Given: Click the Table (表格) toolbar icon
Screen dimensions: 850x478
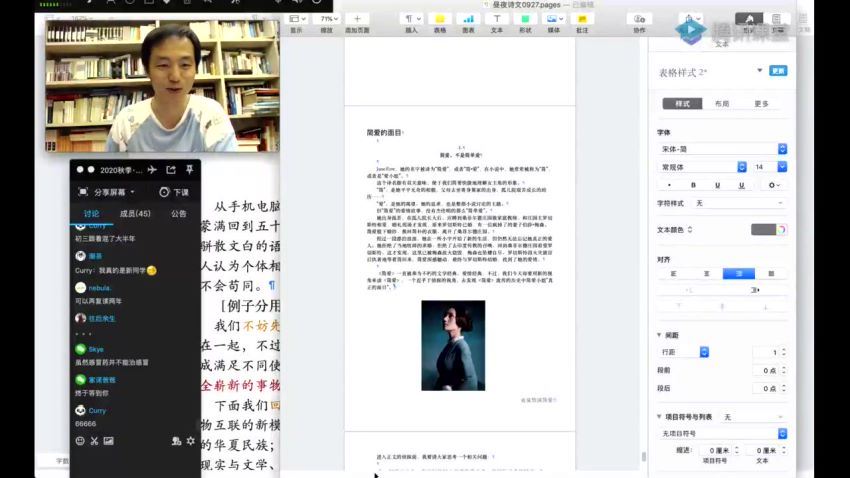Looking at the screenshot, I should coord(440,19).
